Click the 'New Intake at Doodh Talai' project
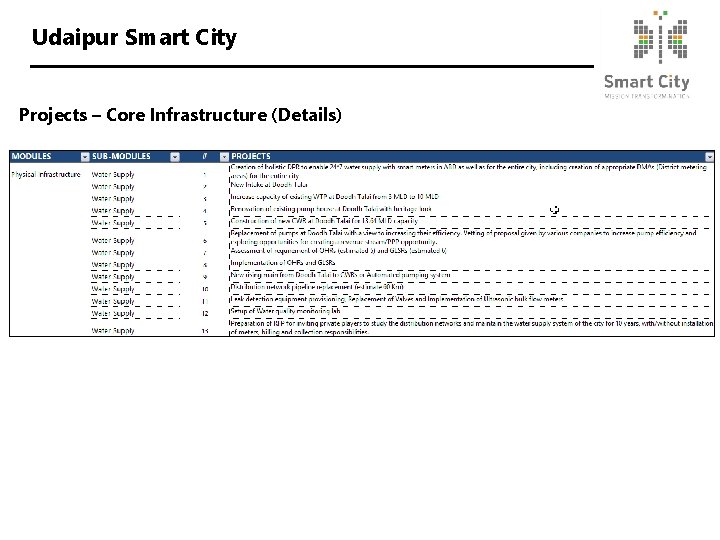Image resolution: width=720 pixels, height=540 pixels. (269, 185)
